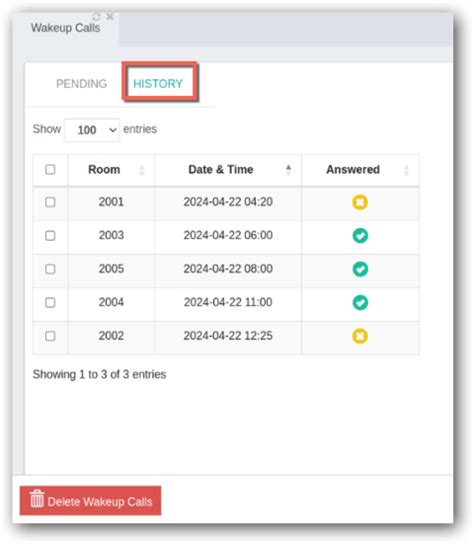Check the box for room 2004
The image size is (474, 544).
pyautogui.click(x=50, y=303)
